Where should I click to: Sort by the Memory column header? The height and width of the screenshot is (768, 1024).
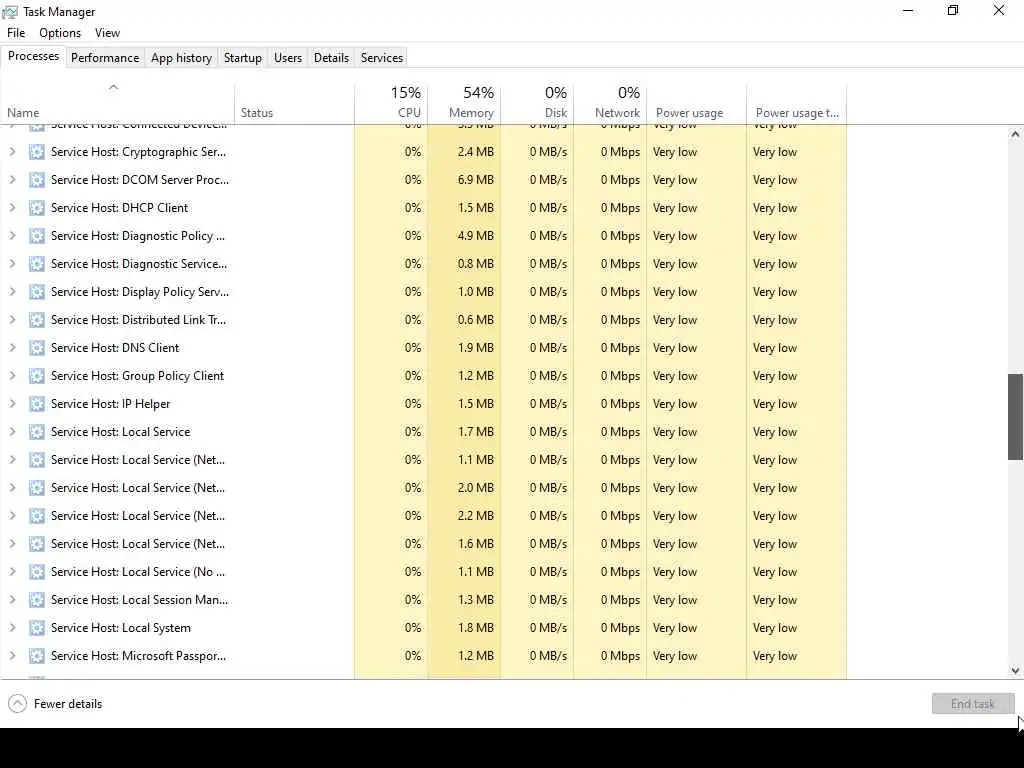click(464, 103)
